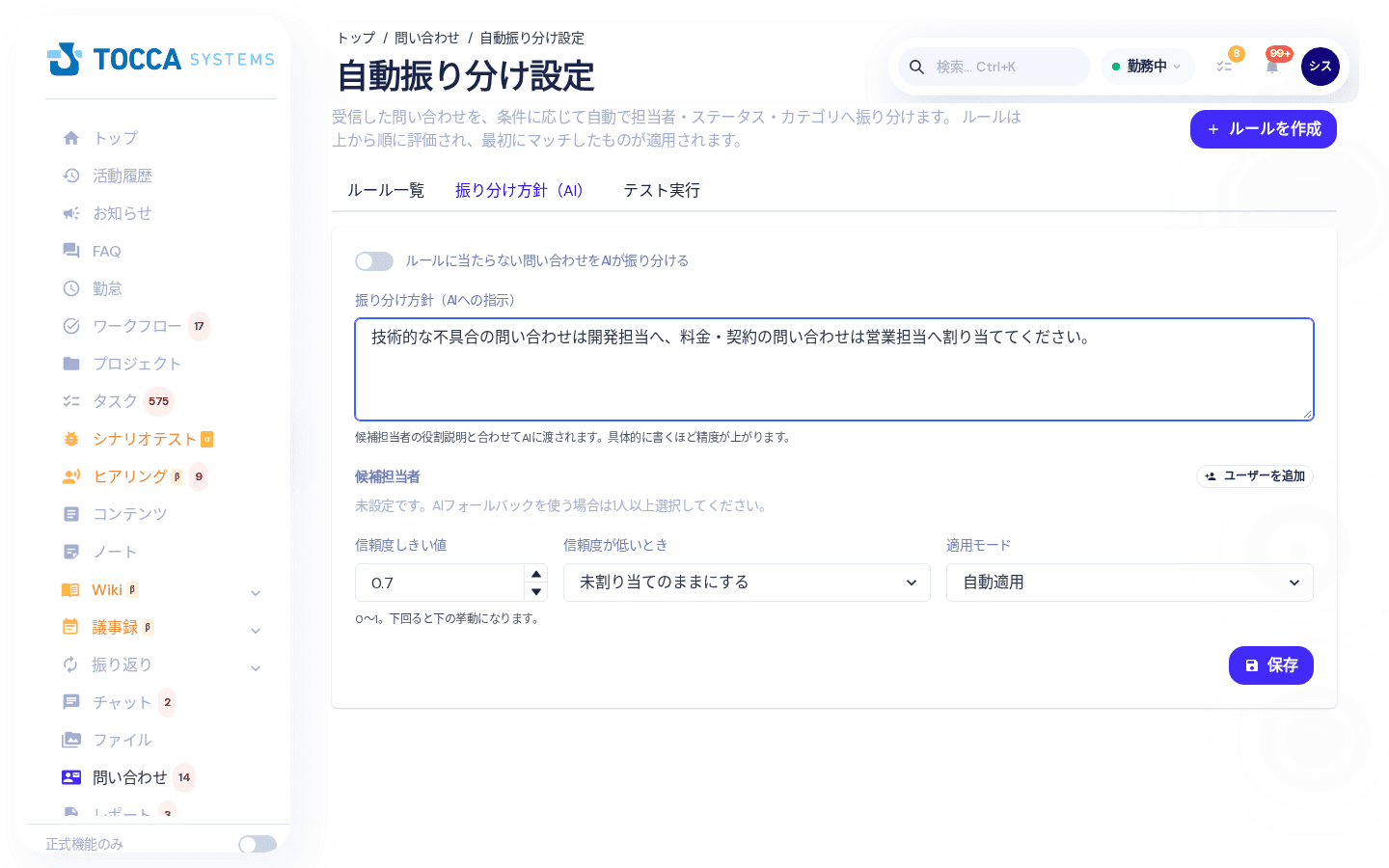The image size is (1389, 868).
Task: Open ヒアリング voice icon
Action: click(x=71, y=476)
